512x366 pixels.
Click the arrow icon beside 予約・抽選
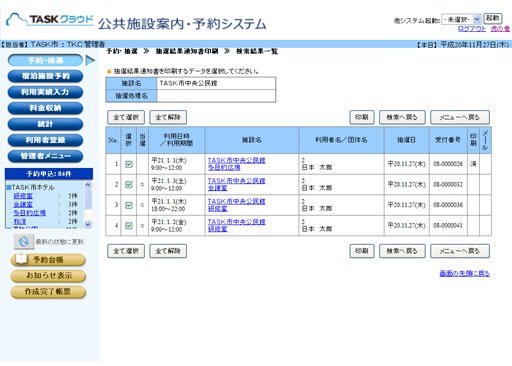pyautogui.click(x=90, y=60)
